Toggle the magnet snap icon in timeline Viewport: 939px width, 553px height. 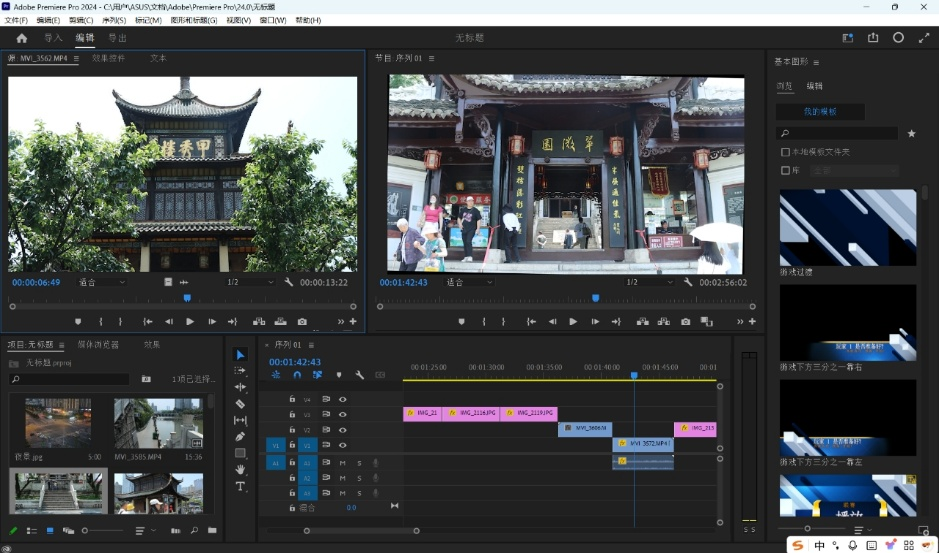(296, 375)
